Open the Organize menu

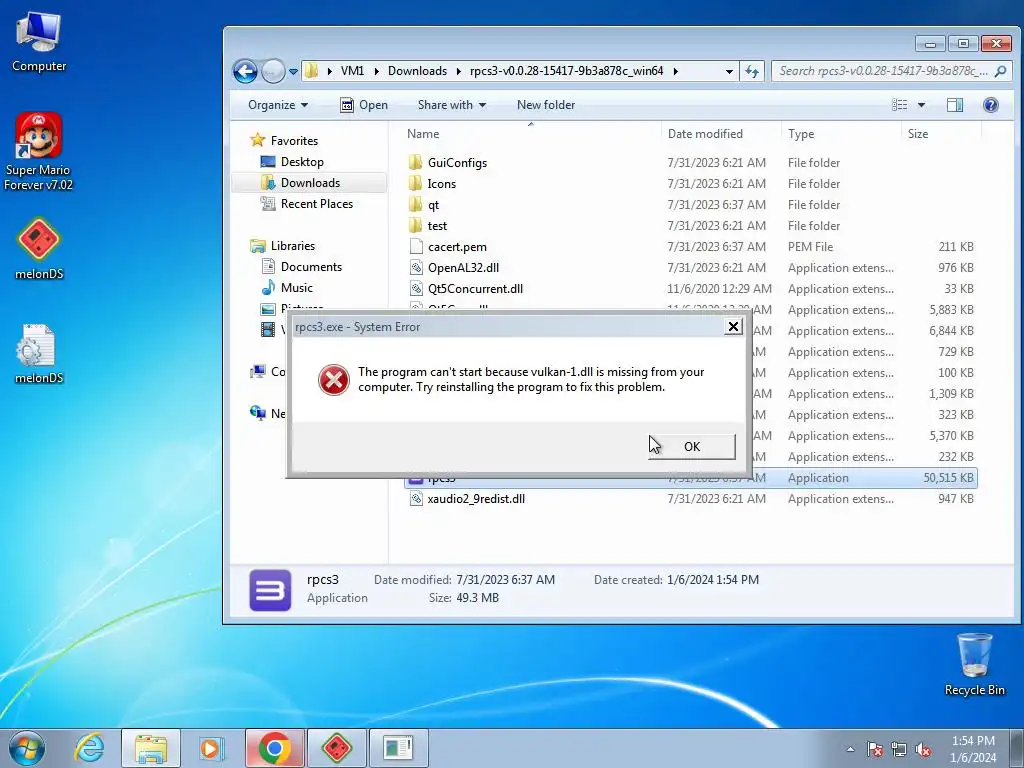(x=278, y=104)
